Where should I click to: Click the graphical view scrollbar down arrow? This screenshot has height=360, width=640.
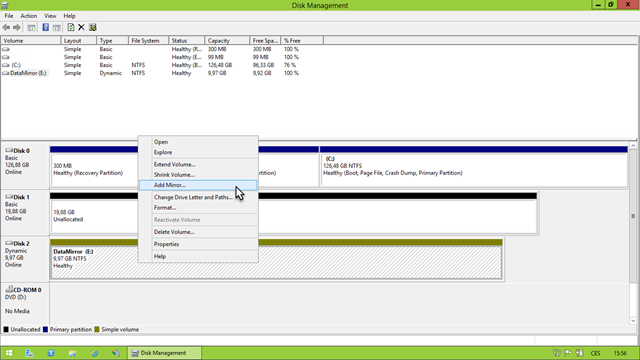pos(633,321)
